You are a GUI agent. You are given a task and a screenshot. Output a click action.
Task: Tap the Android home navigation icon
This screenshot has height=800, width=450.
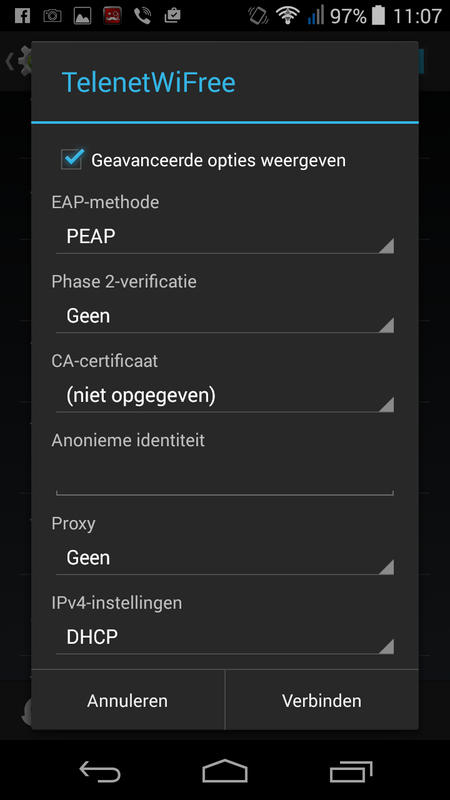pyautogui.click(x=224, y=770)
